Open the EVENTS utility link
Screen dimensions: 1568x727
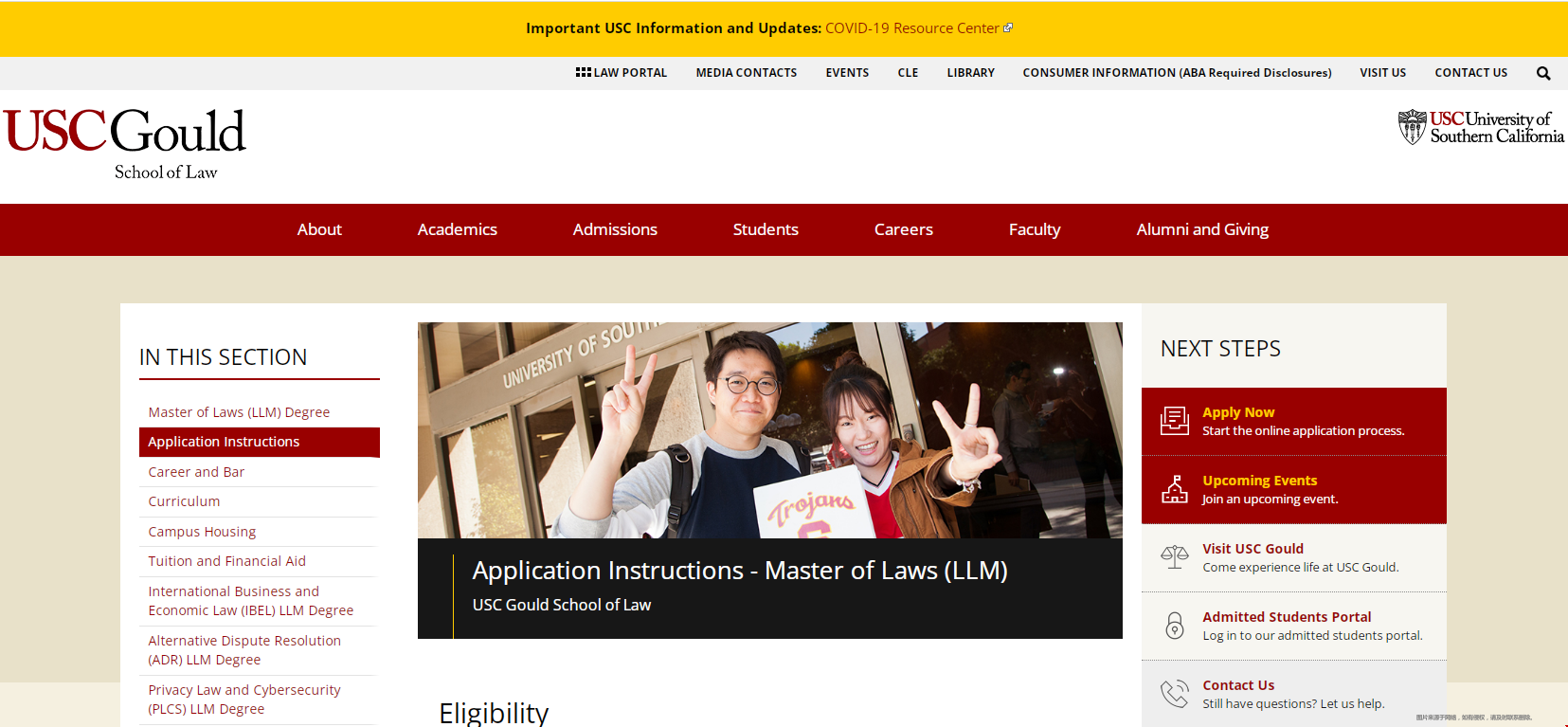[847, 73]
